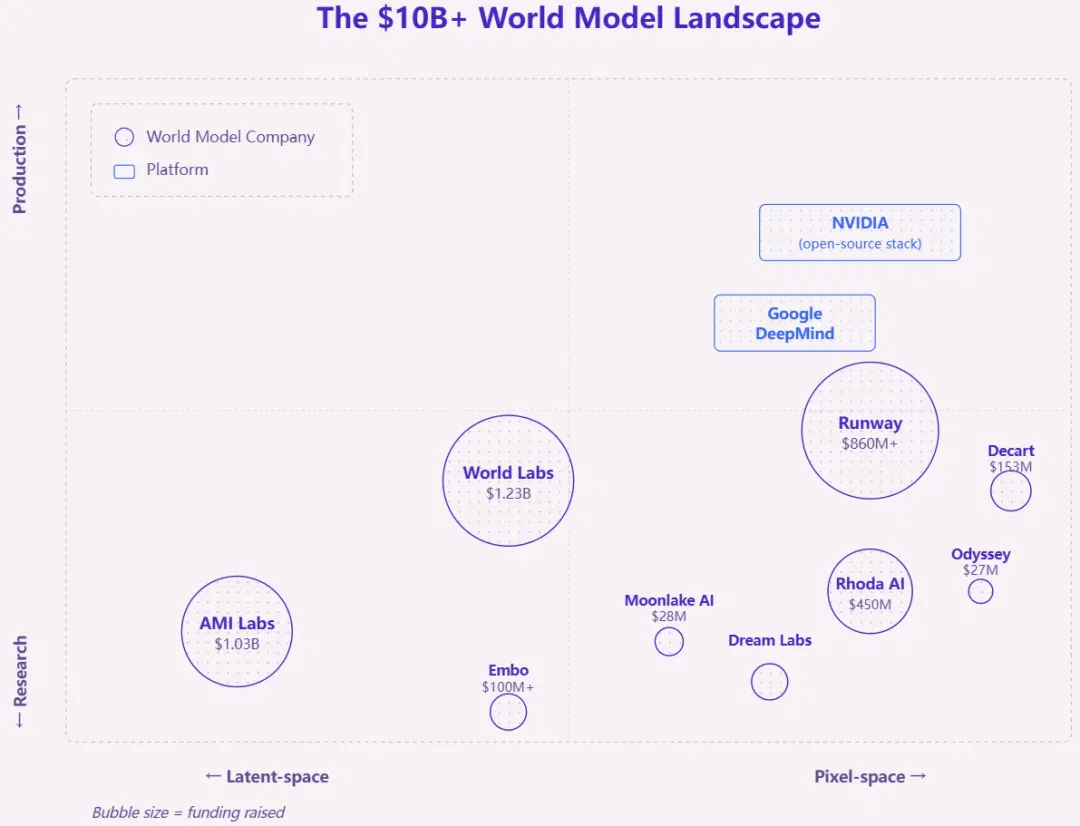Click the "Odyssey" label text
1080x826 pixels.
click(x=980, y=555)
